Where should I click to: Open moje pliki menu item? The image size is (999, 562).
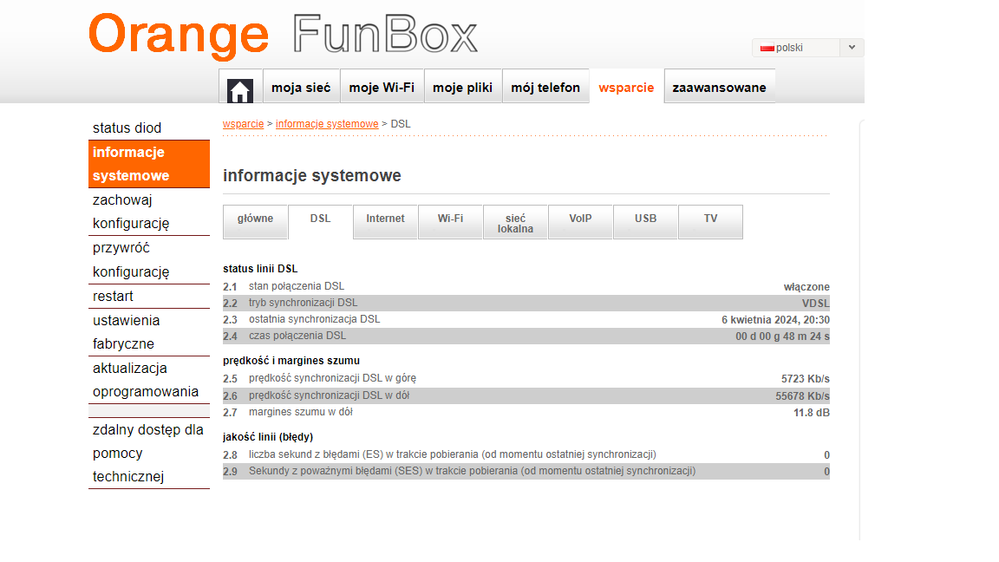click(x=462, y=88)
